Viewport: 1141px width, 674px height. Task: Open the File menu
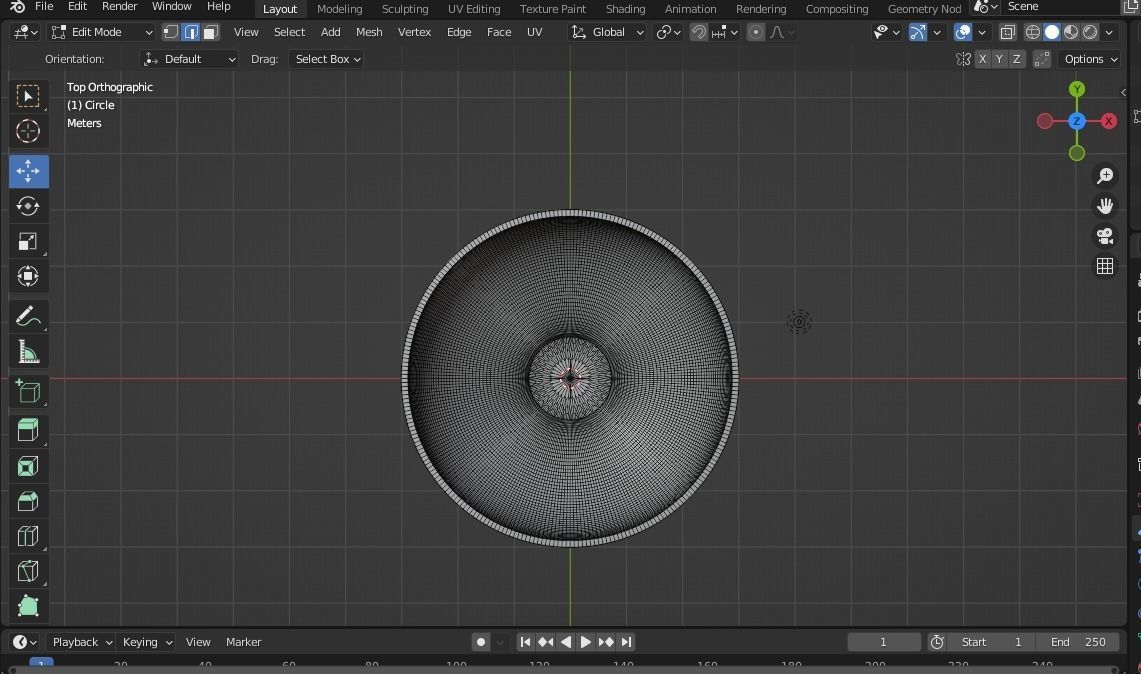[x=44, y=7]
